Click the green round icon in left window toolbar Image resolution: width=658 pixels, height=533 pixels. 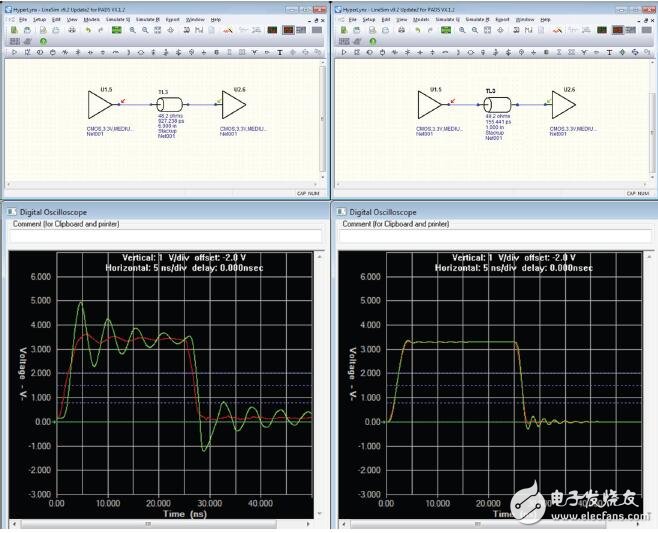(43, 41)
